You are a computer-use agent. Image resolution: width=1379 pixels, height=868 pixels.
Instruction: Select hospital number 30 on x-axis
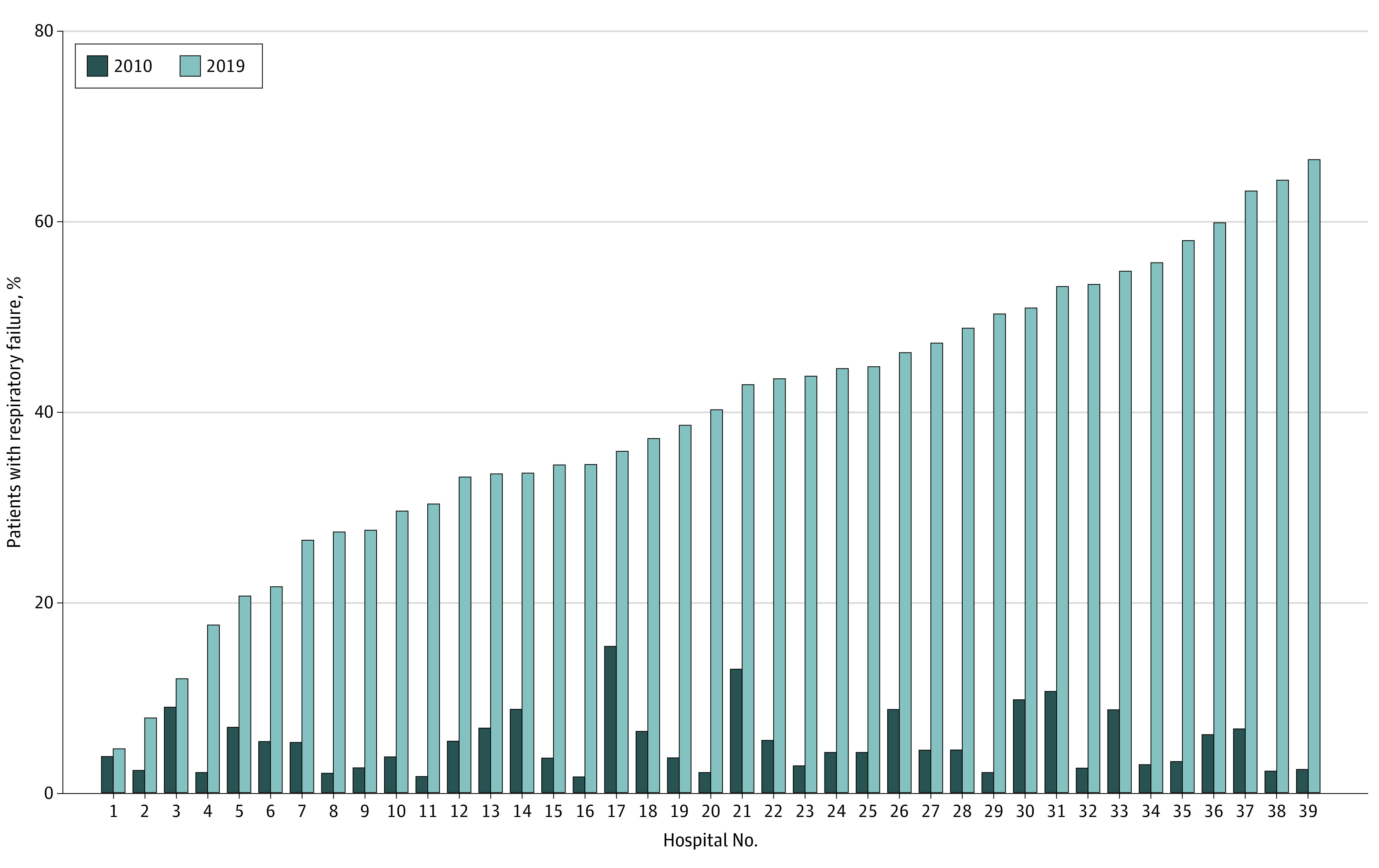1025,812
